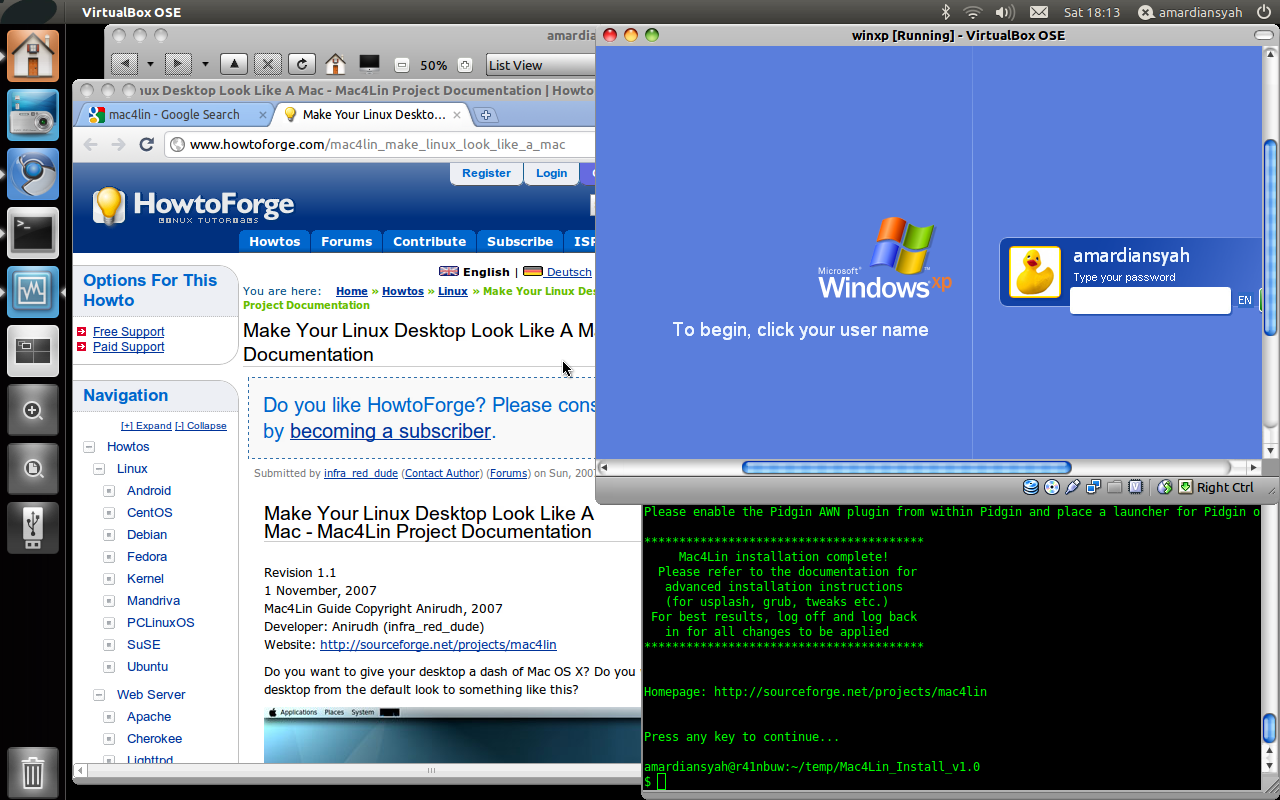Open the forward history dropdown arrow

(205, 64)
